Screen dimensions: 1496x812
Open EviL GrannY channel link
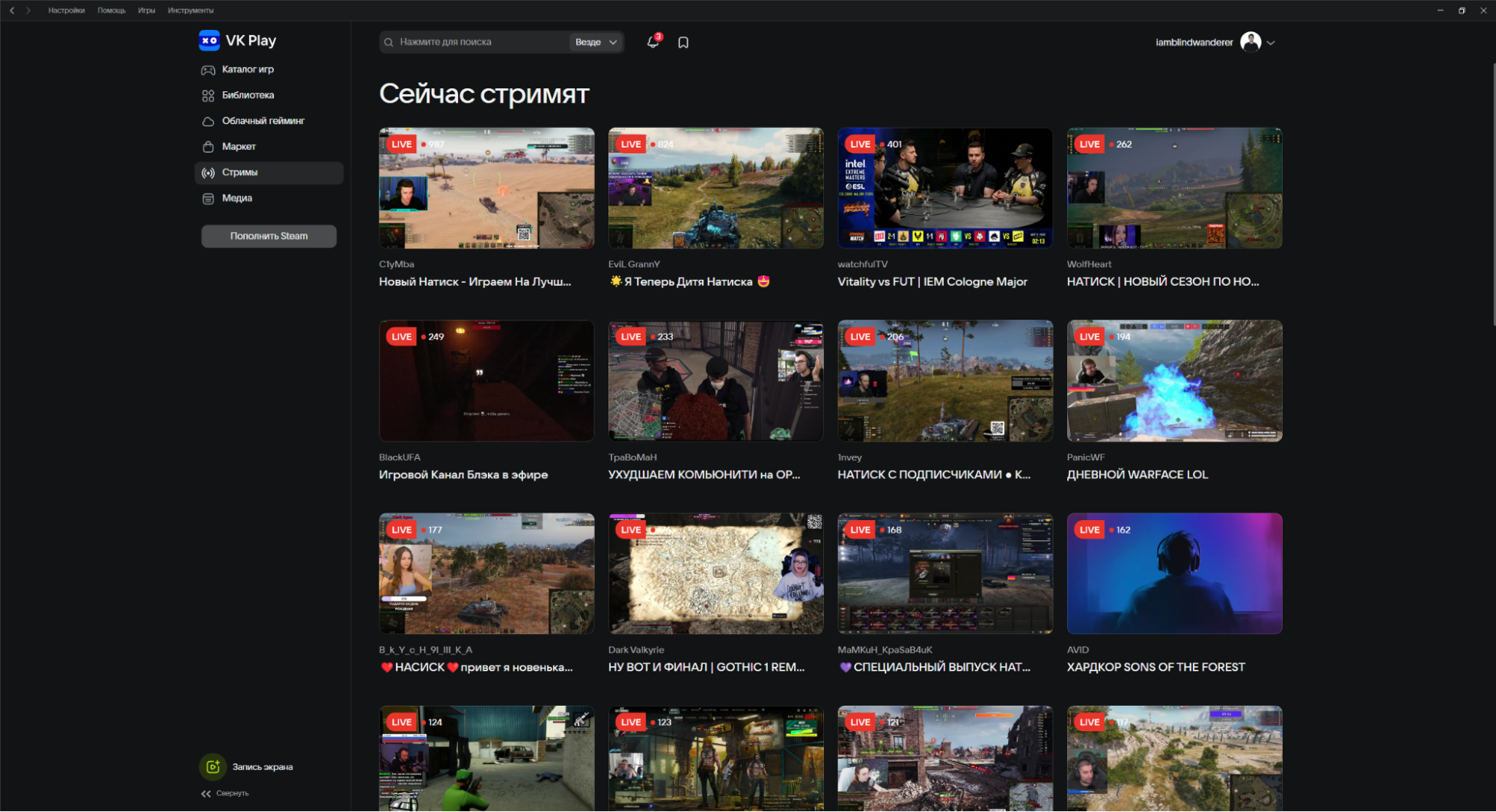(634, 264)
